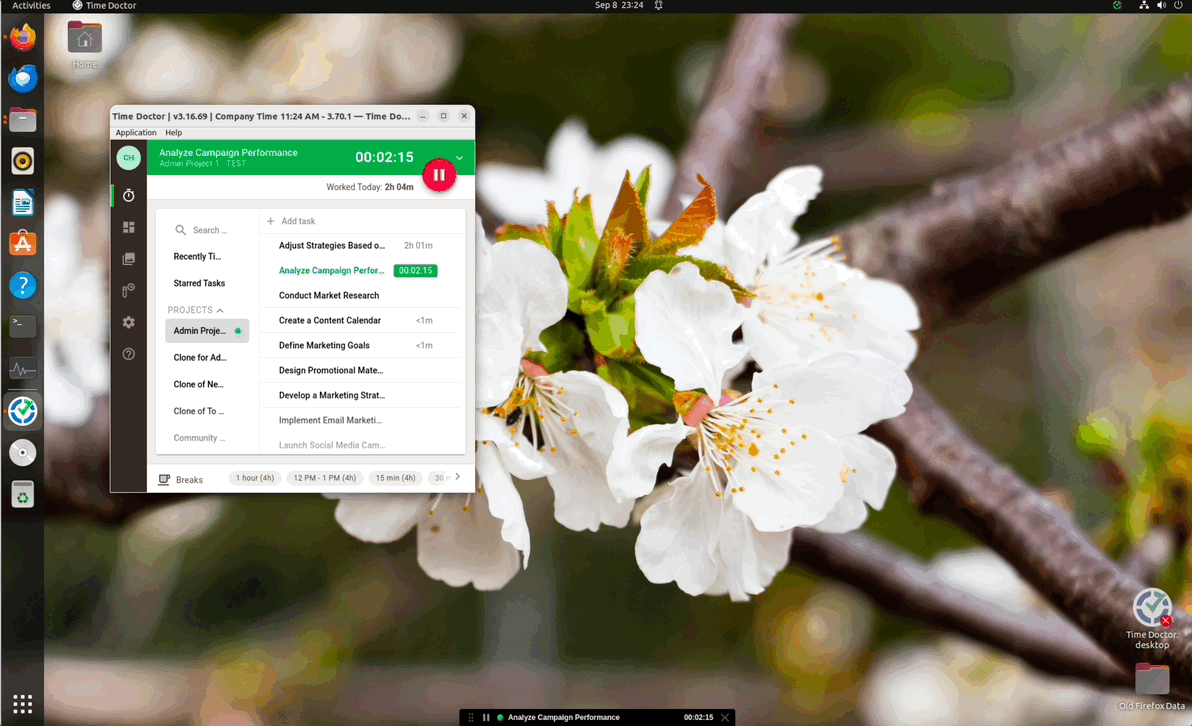1192x726 pixels.
Task: Open Terminal from the dock
Action: [x=23, y=327]
